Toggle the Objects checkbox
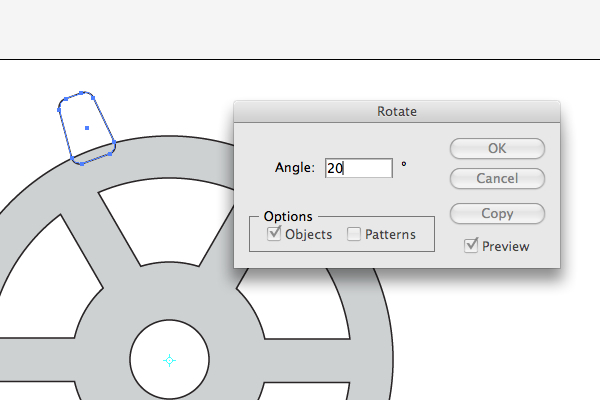Screen dimensions: 600x400 [x=274, y=233]
